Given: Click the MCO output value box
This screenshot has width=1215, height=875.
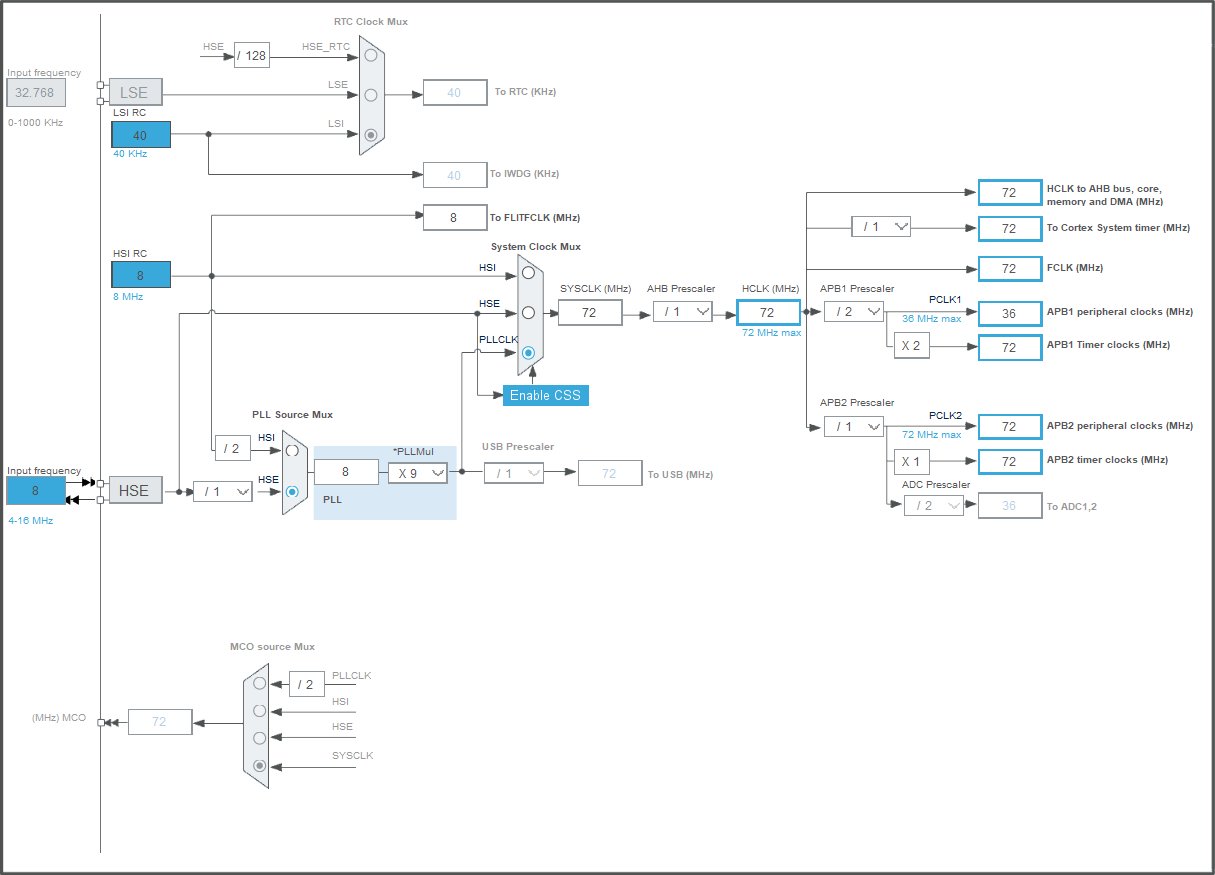Looking at the screenshot, I should click(x=160, y=721).
